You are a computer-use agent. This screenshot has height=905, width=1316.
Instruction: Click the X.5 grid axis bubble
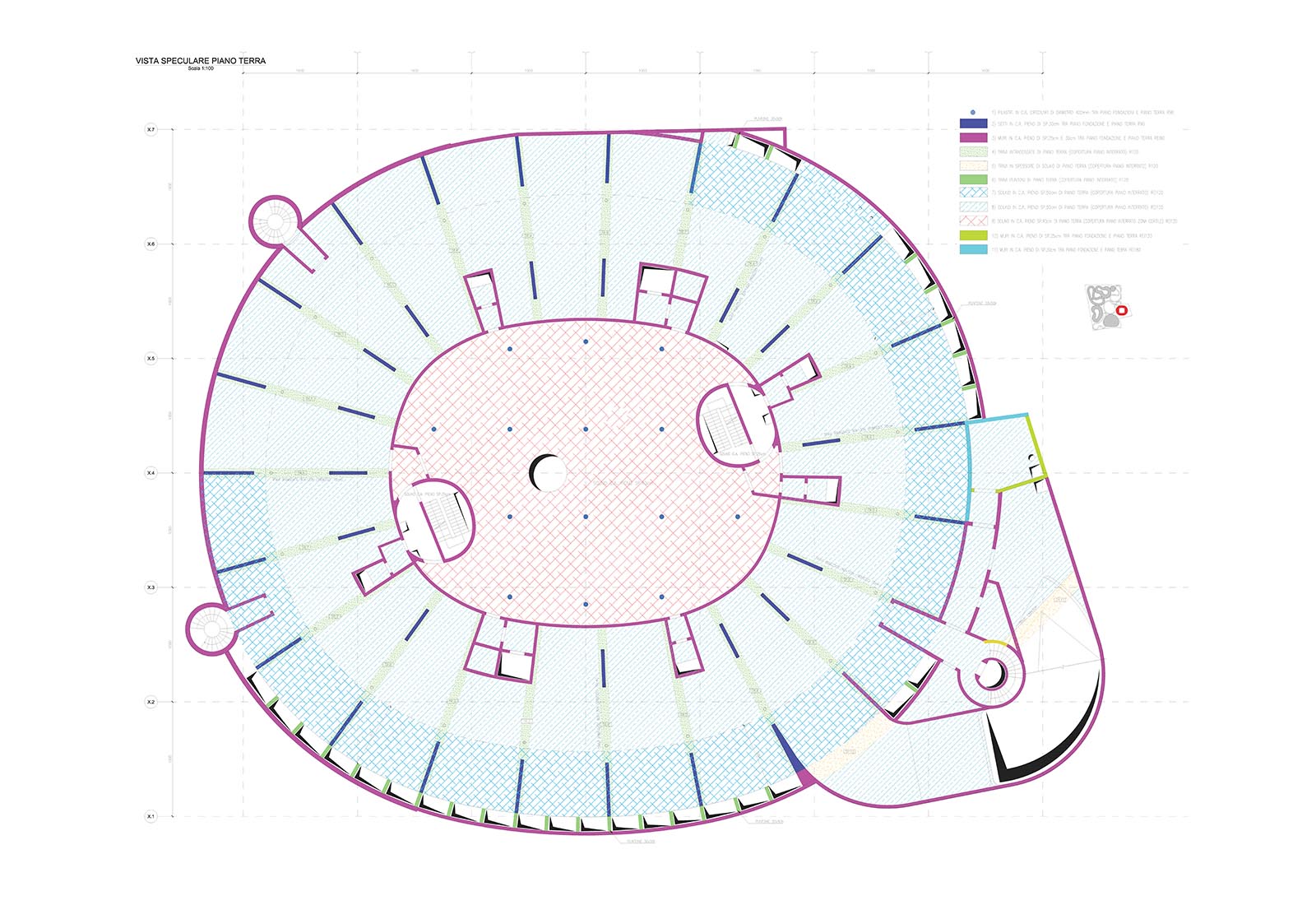point(151,359)
